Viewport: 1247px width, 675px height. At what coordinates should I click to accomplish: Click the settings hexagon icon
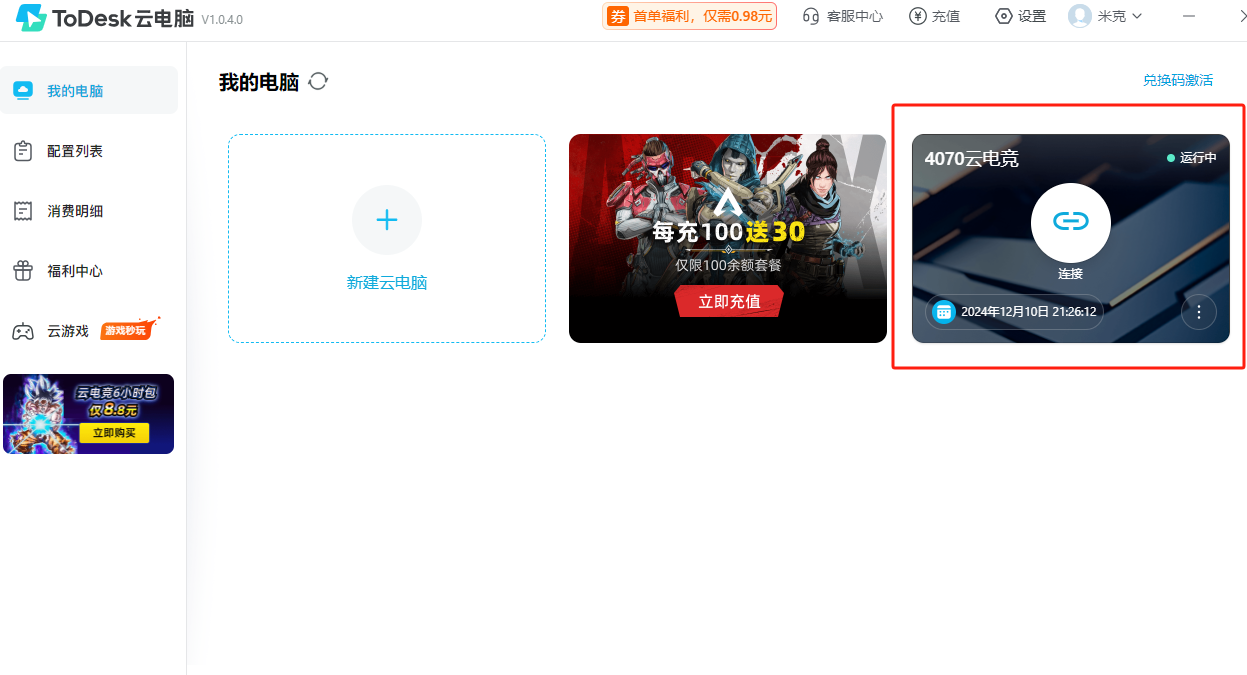[1004, 16]
